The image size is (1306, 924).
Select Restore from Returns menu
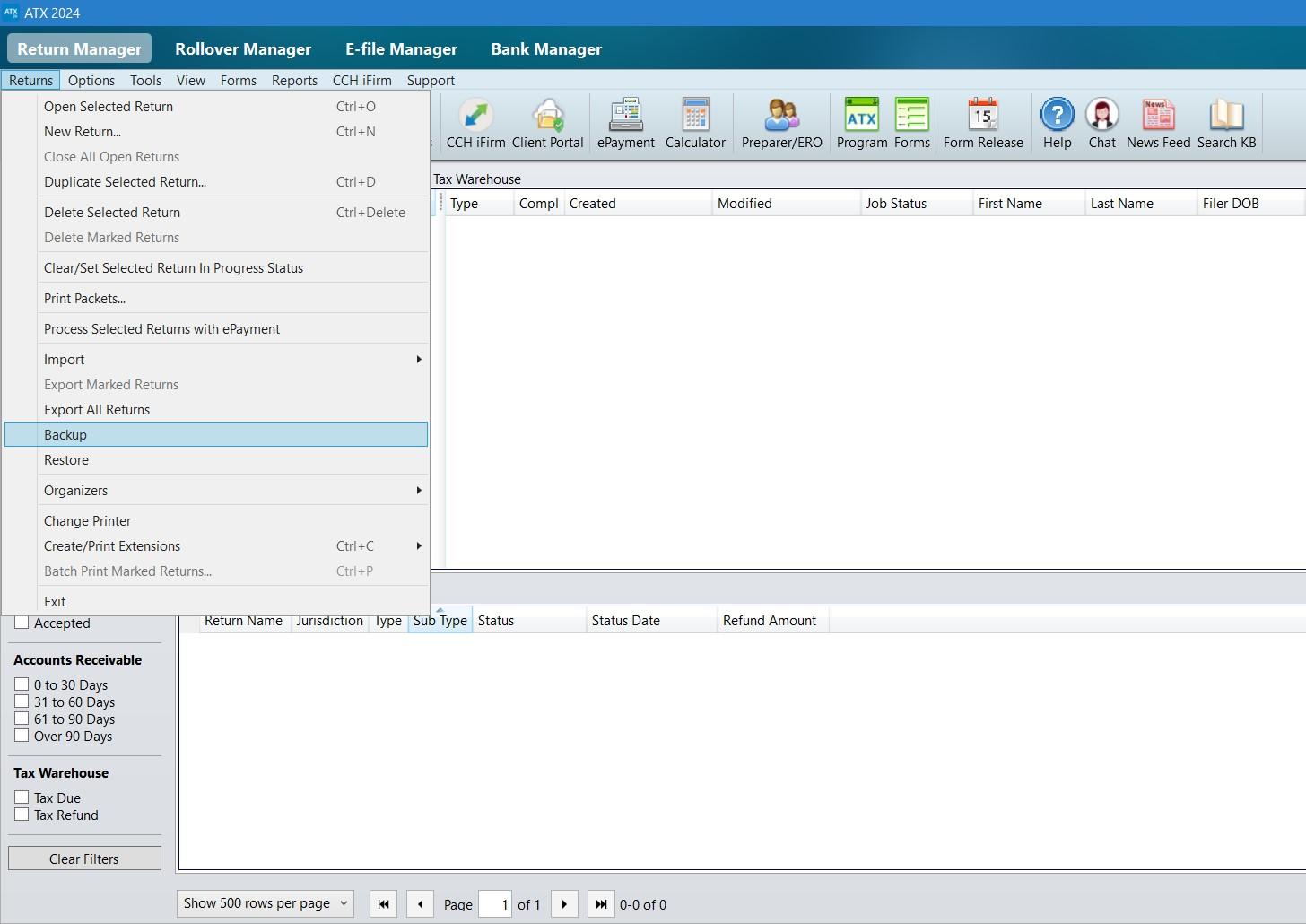pyautogui.click(x=216, y=459)
